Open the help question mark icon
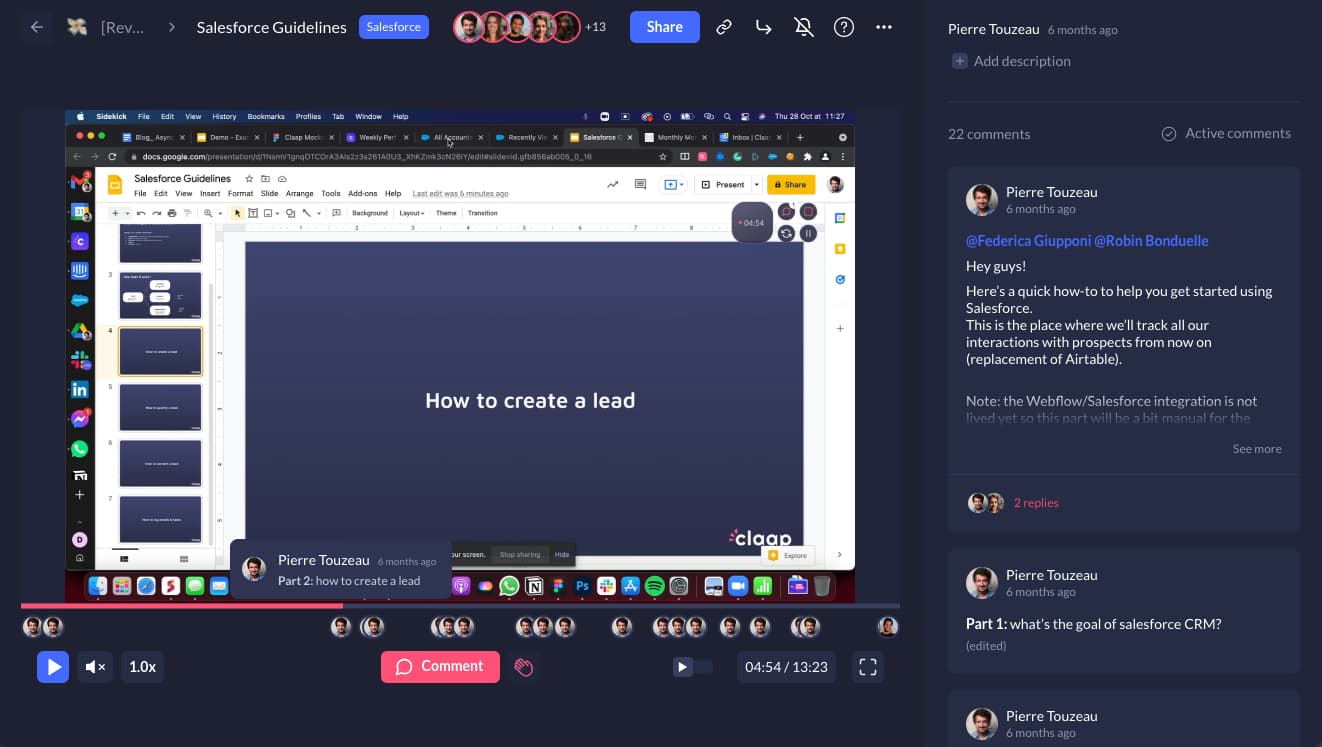This screenshot has width=1322, height=747. 844,27
